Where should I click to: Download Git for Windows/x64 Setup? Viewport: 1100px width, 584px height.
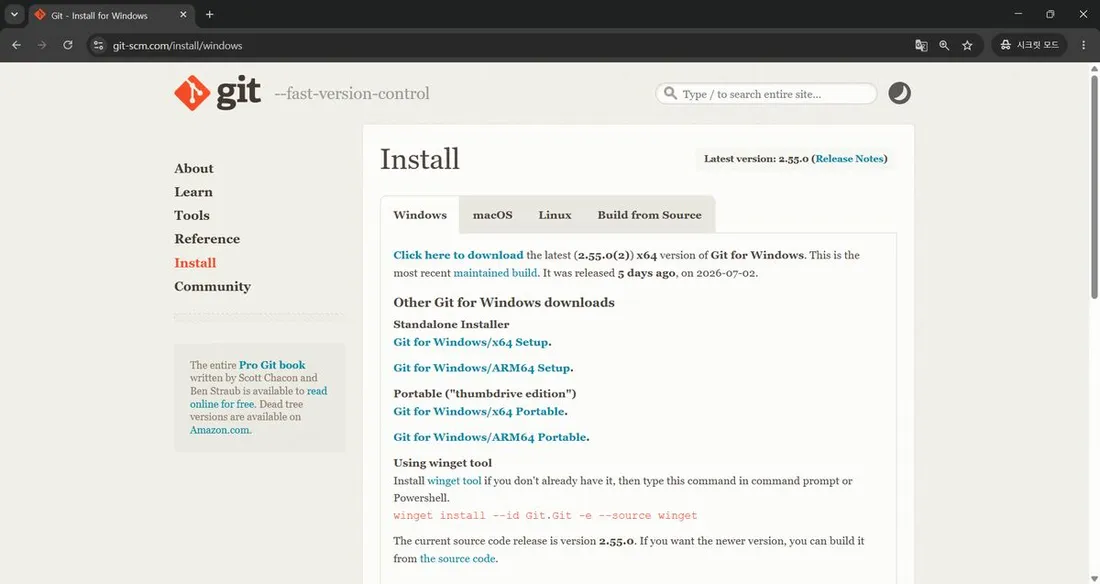coord(471,342)
